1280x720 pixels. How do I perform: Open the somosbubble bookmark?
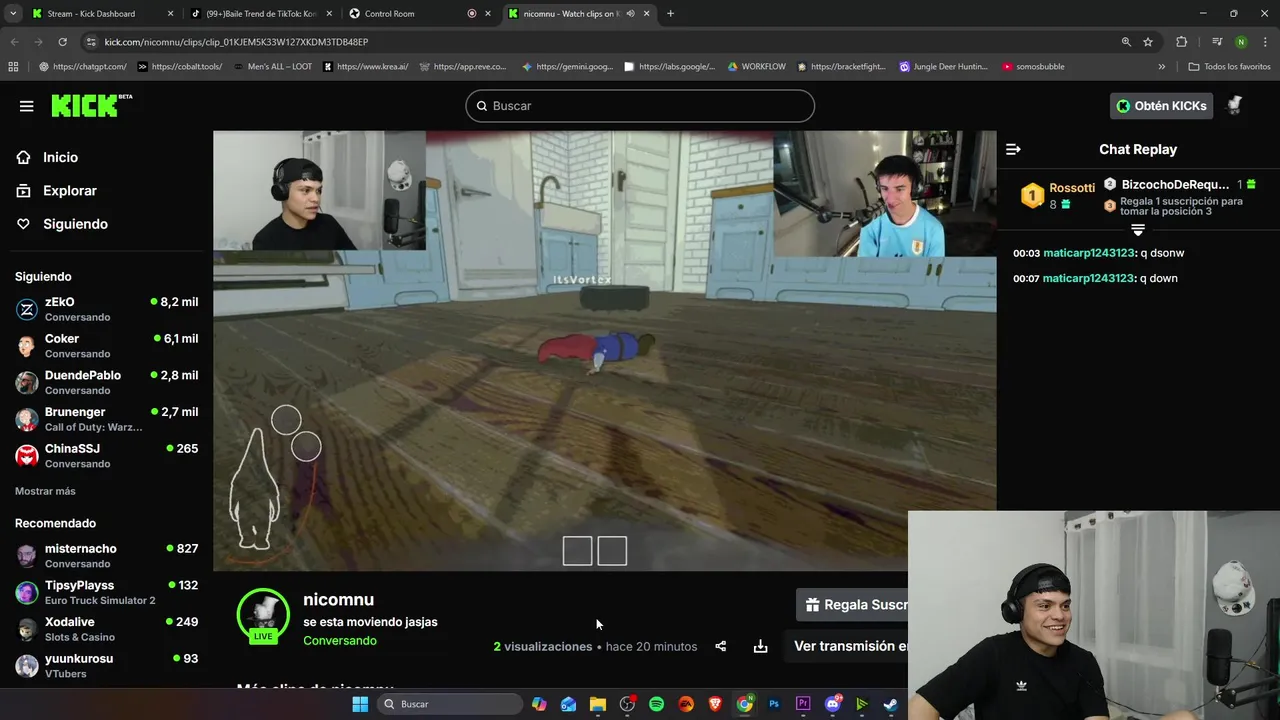pos(1033,67)
